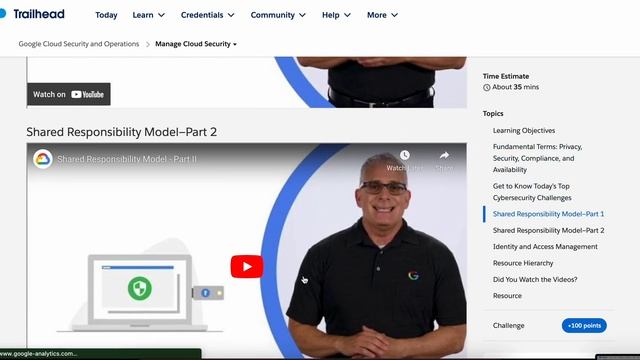Open the Today nav item
640x360 pixels.
106,15
